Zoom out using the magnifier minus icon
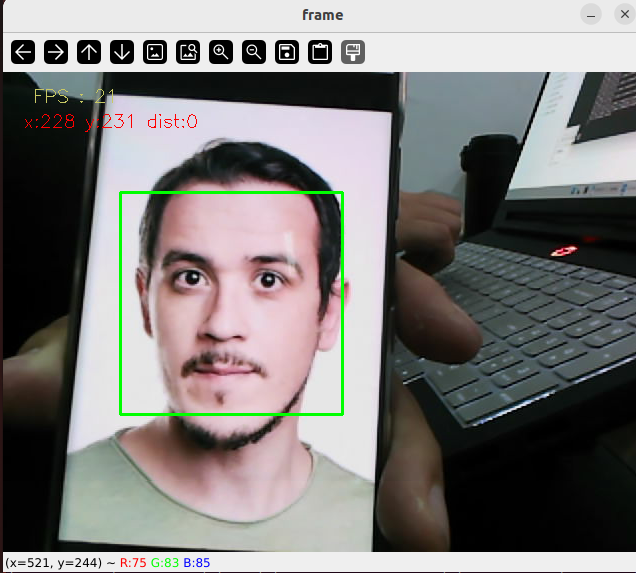The image size is (636, 573). (254, 52)
